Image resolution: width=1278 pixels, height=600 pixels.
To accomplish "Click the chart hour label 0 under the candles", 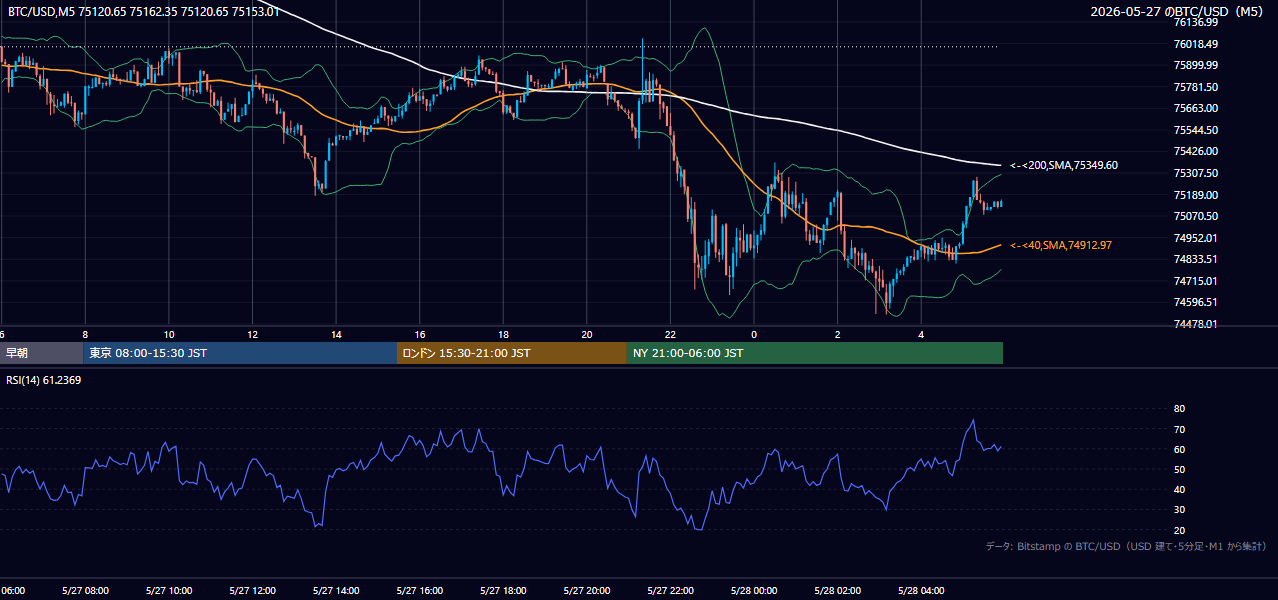I will [x=754, y=334].
